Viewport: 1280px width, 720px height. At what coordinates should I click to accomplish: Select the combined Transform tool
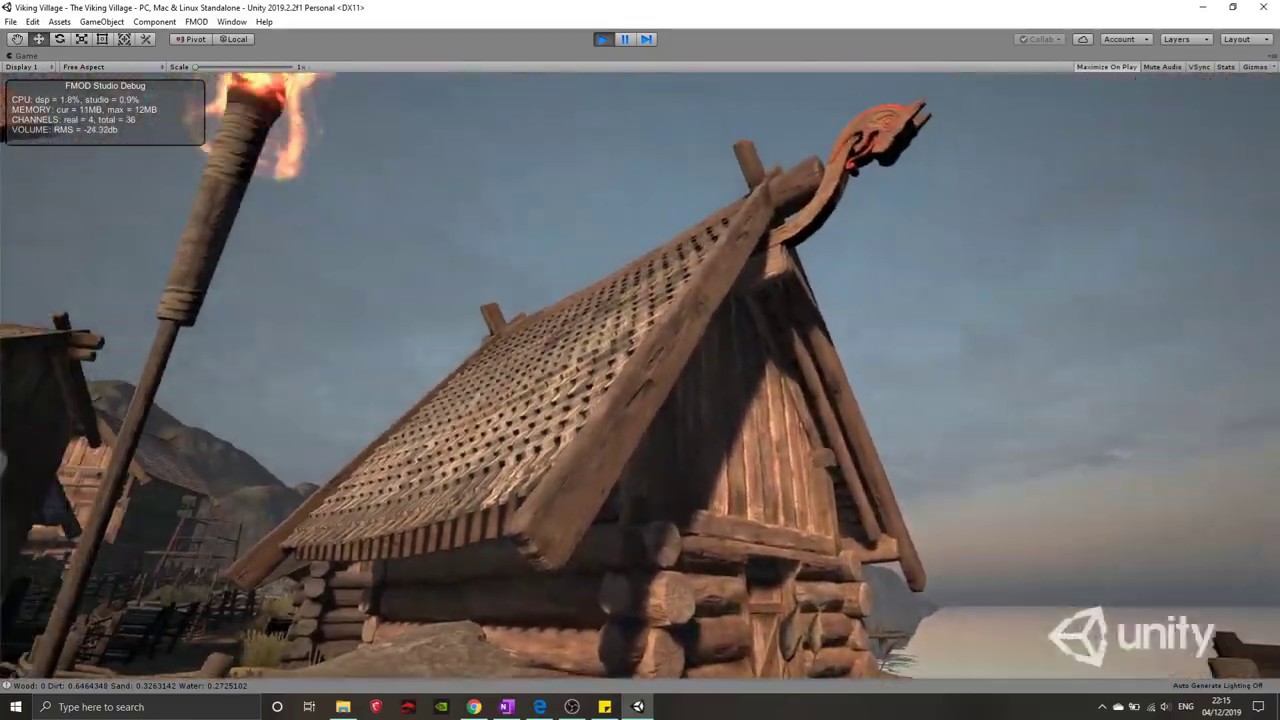tap(125, 39)
